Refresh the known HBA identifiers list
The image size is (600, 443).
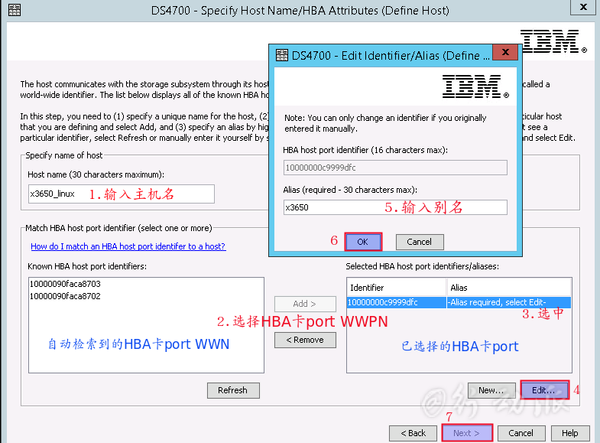point(233,390)
